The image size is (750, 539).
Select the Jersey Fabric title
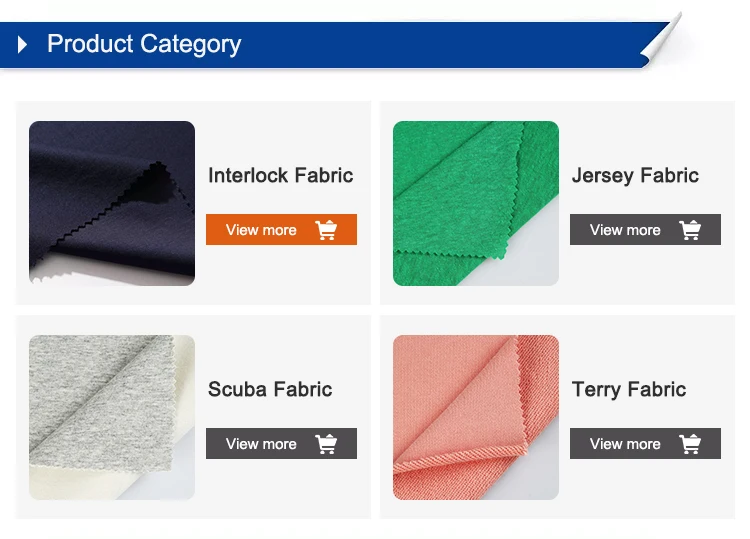point(635,176)
